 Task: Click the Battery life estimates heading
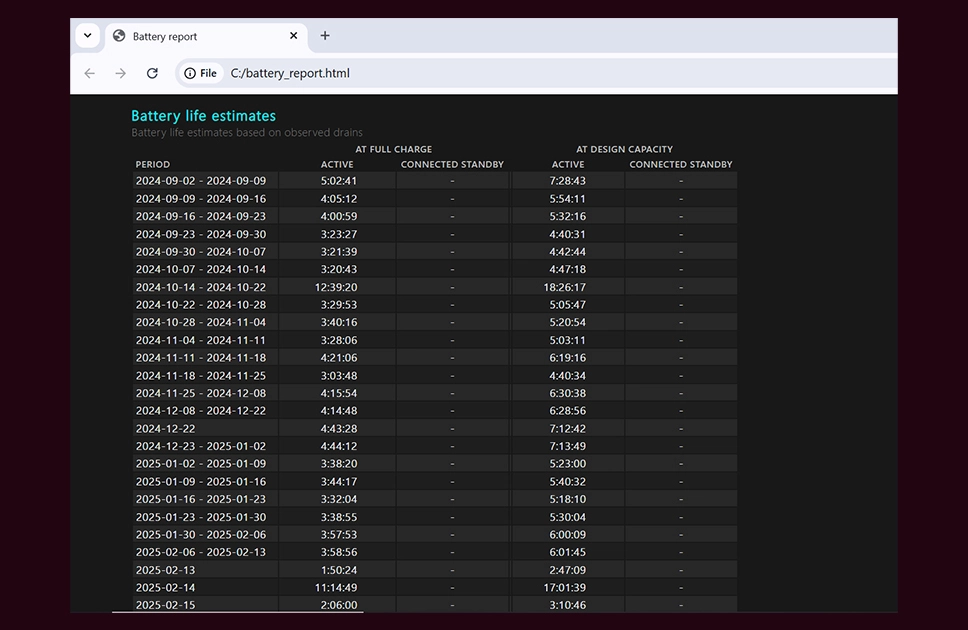[204, 116]
